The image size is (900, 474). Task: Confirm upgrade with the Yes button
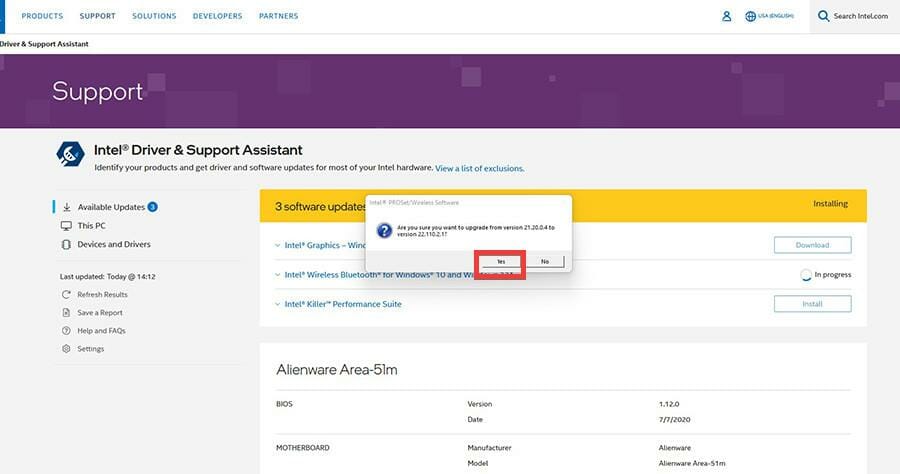point(501,262)
